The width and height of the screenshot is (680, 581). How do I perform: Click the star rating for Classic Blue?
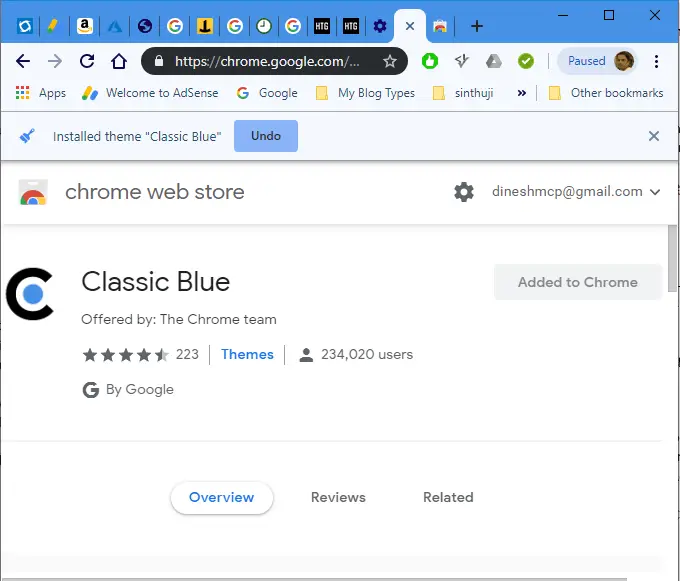(x=126, y=355)
